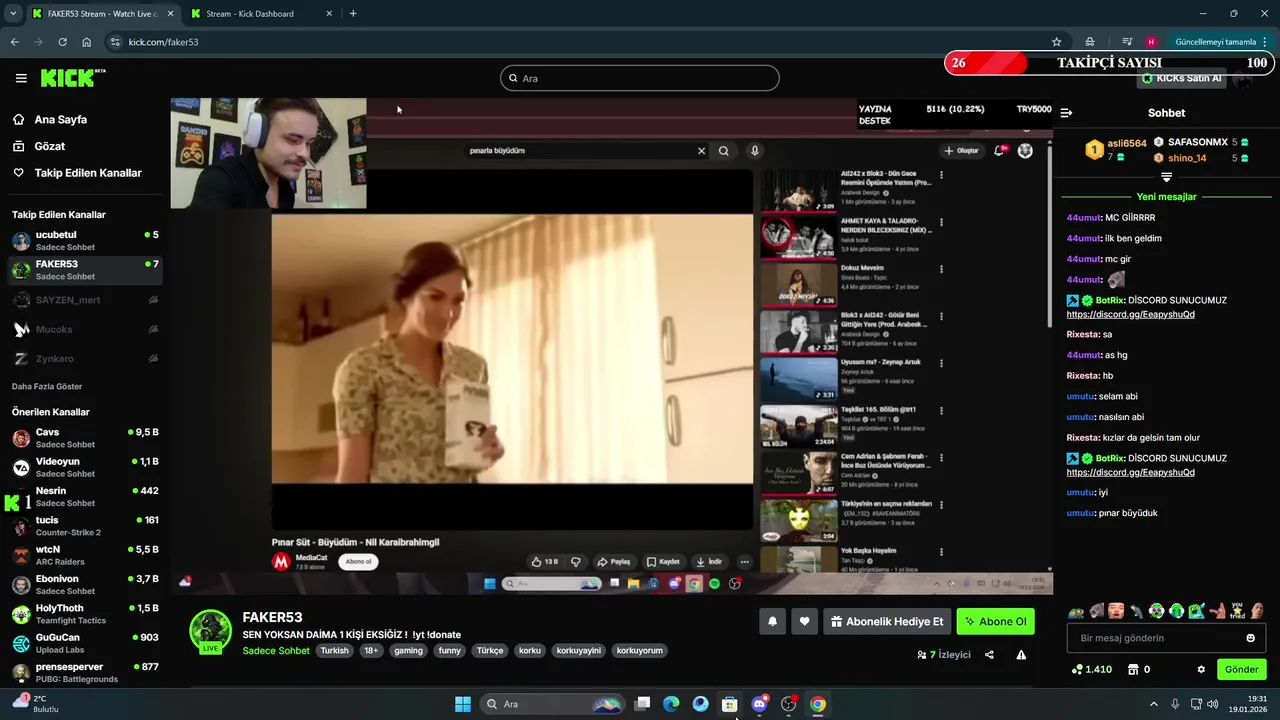Open tab search dropdown in Chrome
Screen dimensions: 1280x720
pos(12,14)
